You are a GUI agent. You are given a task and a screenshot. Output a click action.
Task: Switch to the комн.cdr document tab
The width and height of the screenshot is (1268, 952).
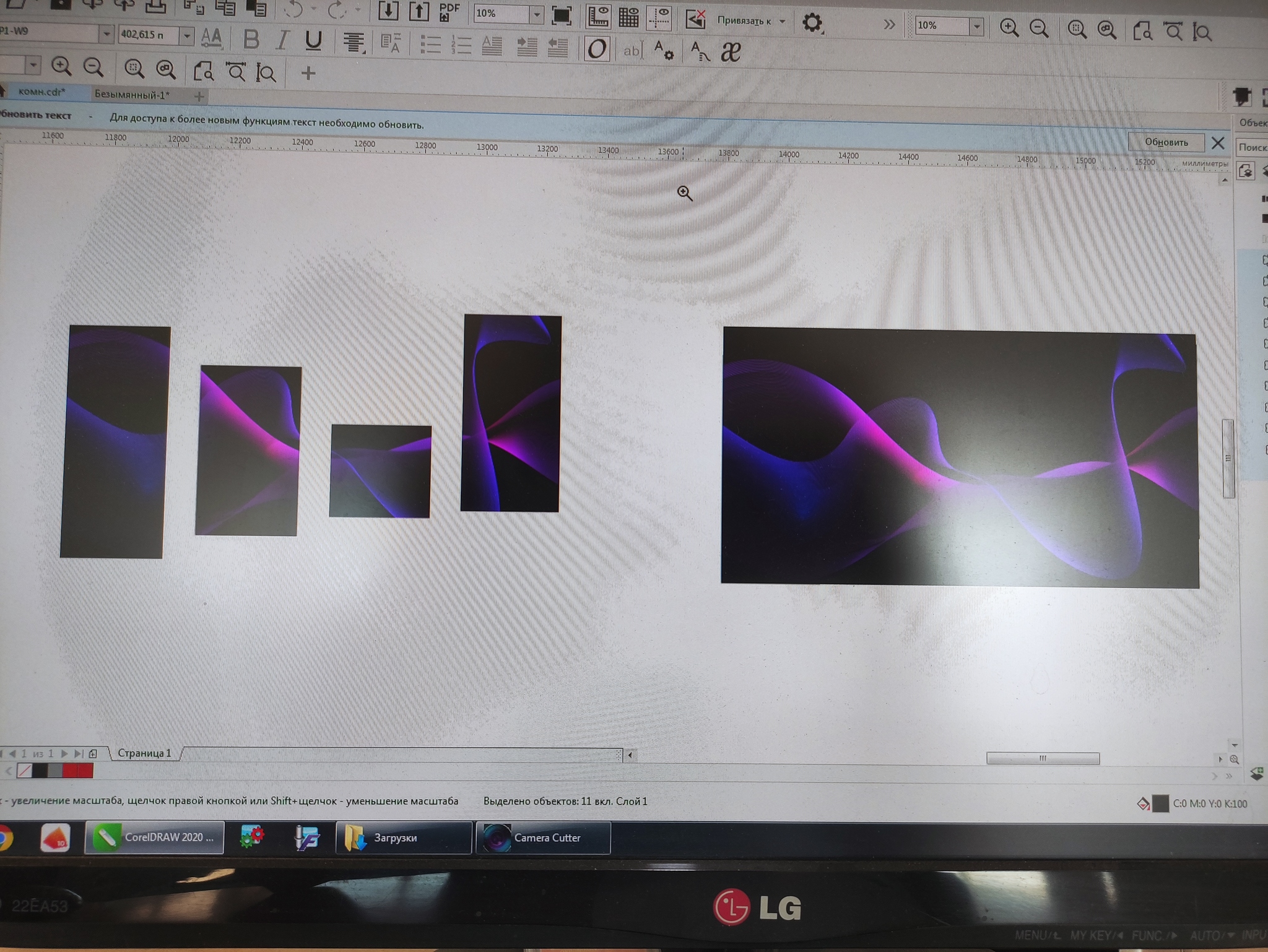click(x=41, y=92)
